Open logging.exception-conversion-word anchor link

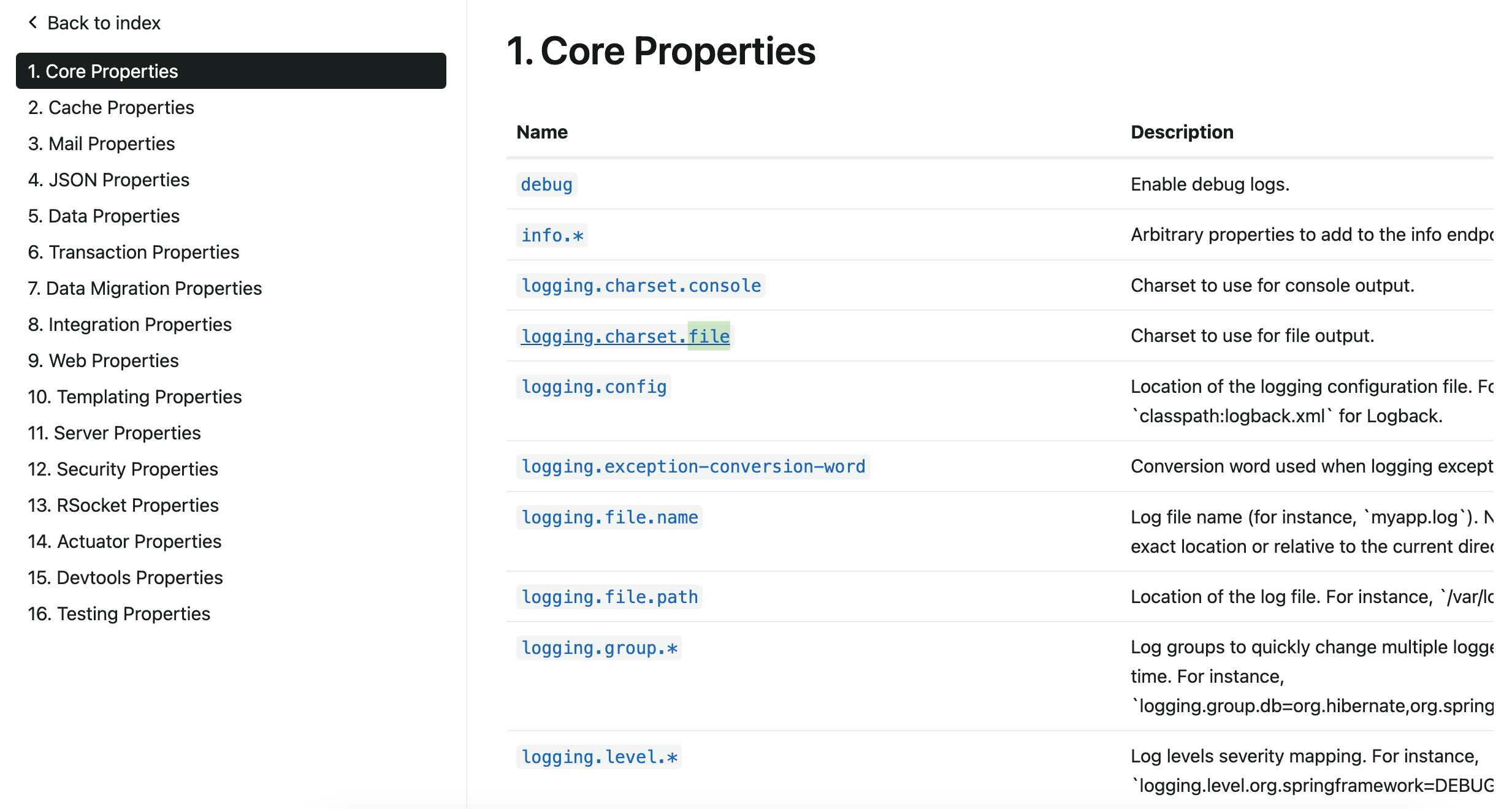pos(693,466)
